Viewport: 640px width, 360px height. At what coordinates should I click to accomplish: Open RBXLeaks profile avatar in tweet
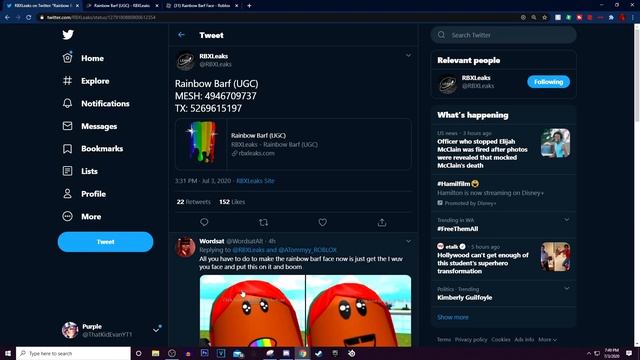tap(185, 61)
